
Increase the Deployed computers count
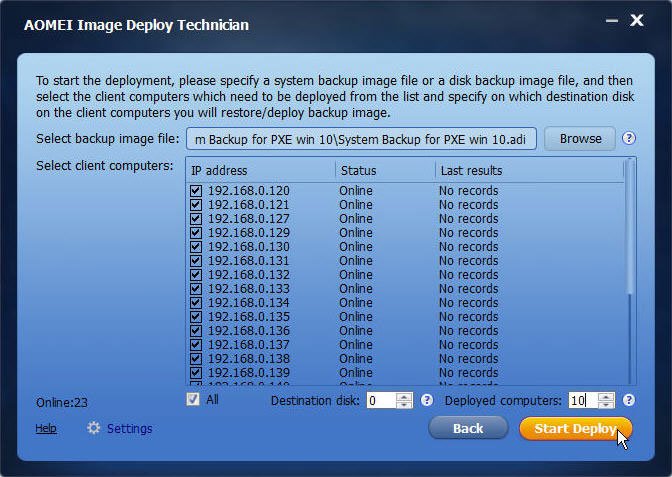coord(606,397)
